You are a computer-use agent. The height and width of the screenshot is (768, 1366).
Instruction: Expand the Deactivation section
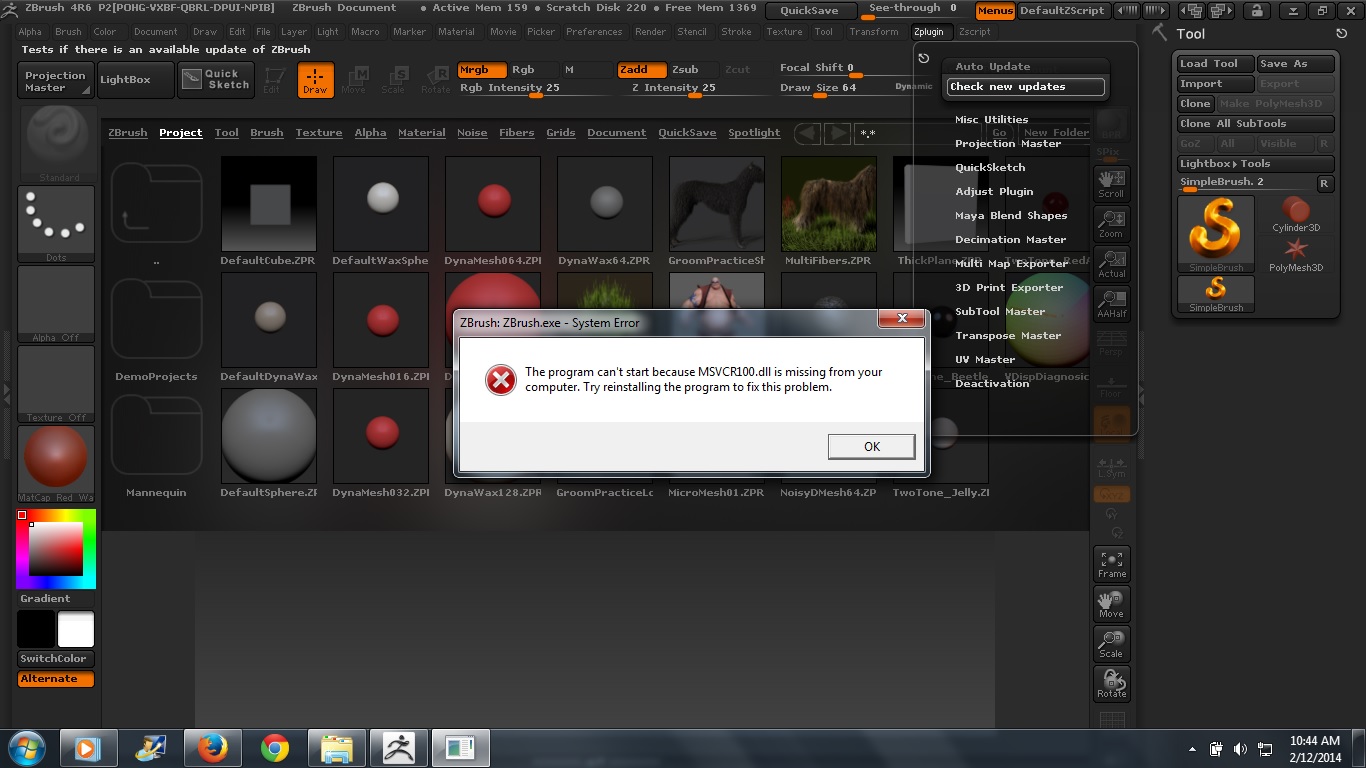(x=992, y=384)
